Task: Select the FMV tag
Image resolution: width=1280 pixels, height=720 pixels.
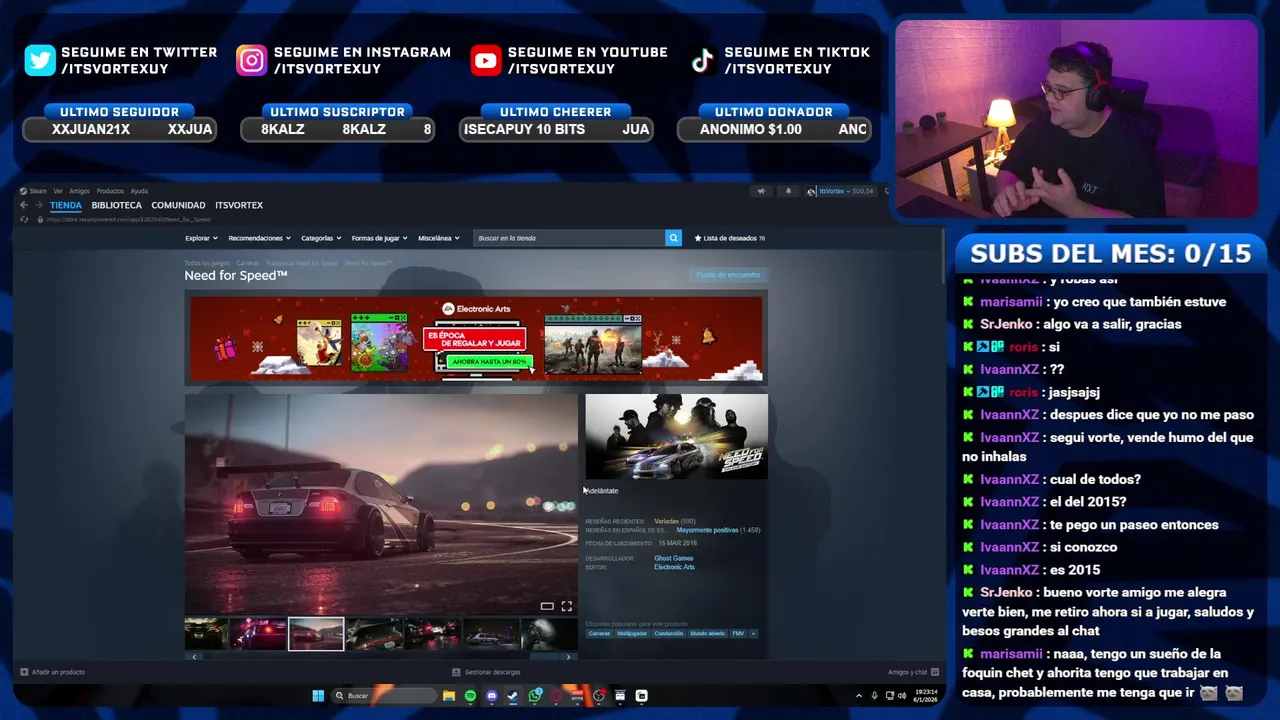Action: 738,633
